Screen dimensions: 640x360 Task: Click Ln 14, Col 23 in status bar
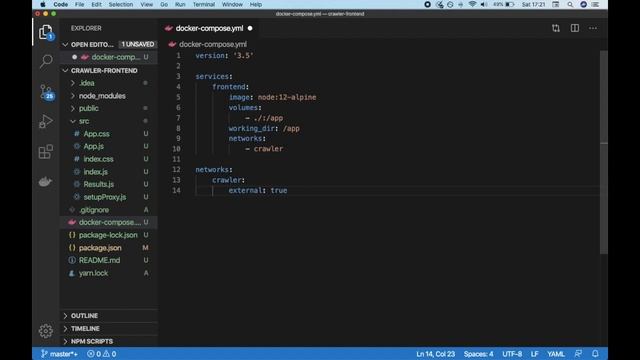pyautogui.click(x=436, y=354)
